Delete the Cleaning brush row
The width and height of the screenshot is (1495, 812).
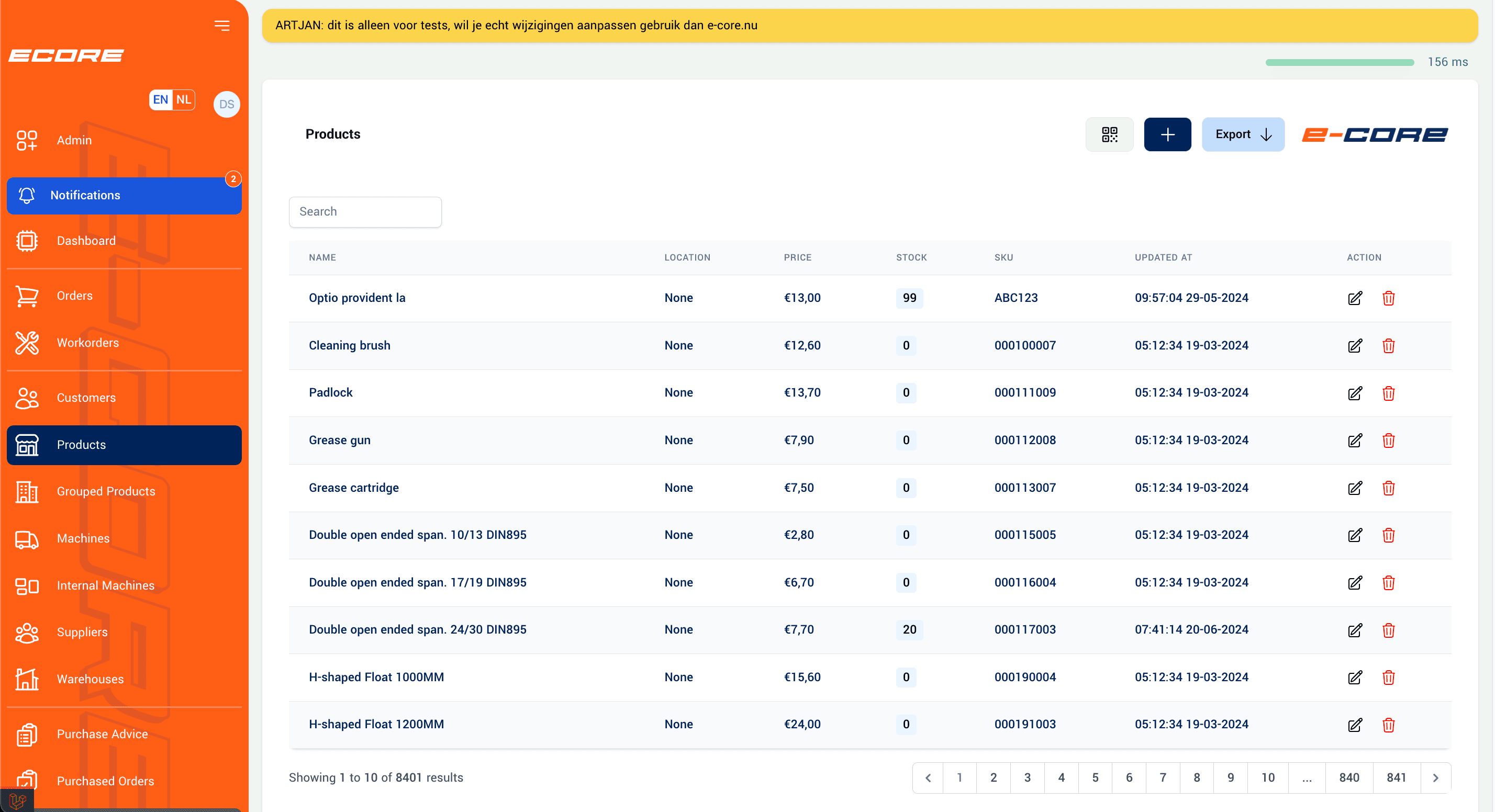point(1388,346)
